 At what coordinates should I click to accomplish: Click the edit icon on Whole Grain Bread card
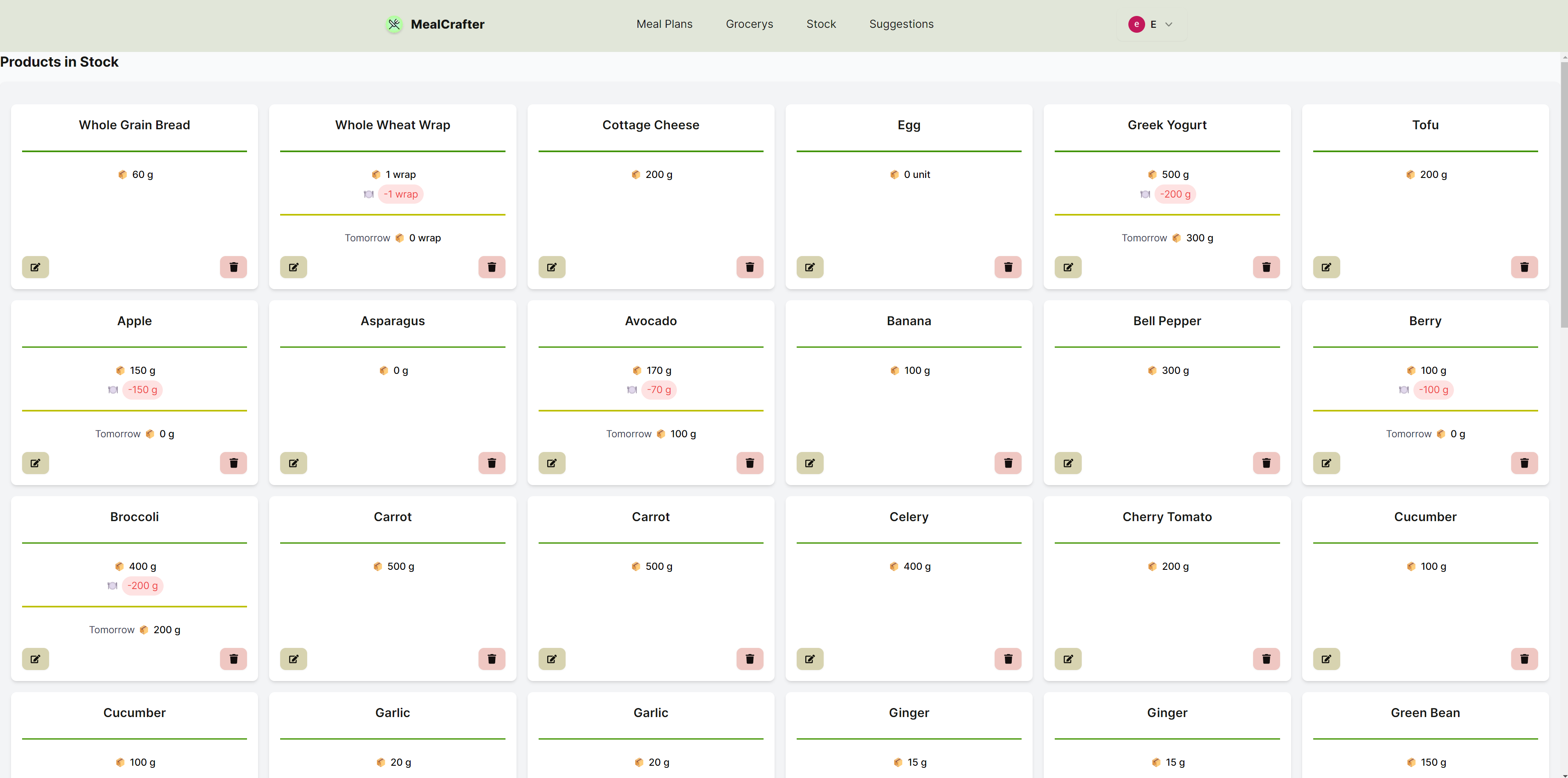pyautogui.click(x=35, y=267)
